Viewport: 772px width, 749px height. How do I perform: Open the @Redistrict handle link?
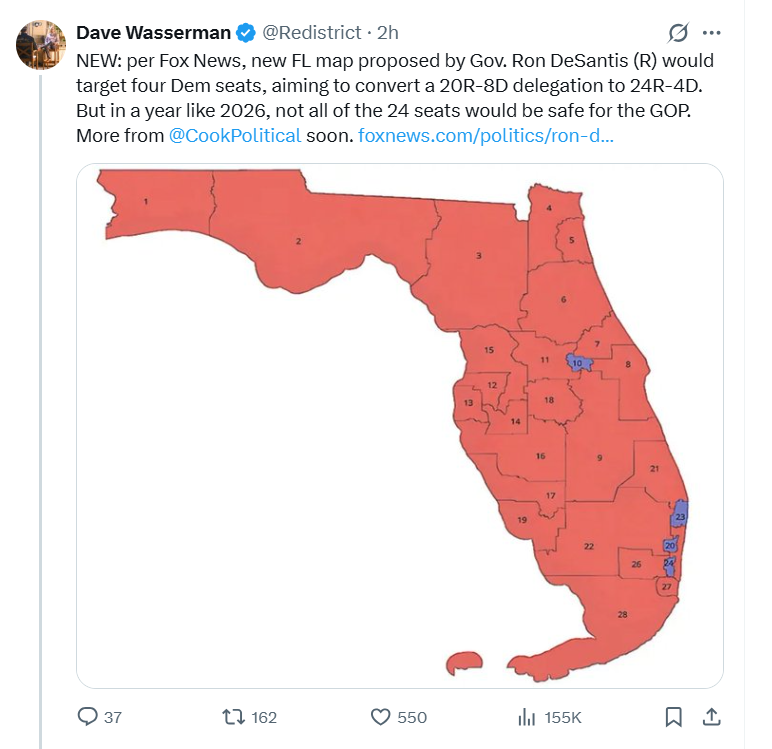point(312,33)
